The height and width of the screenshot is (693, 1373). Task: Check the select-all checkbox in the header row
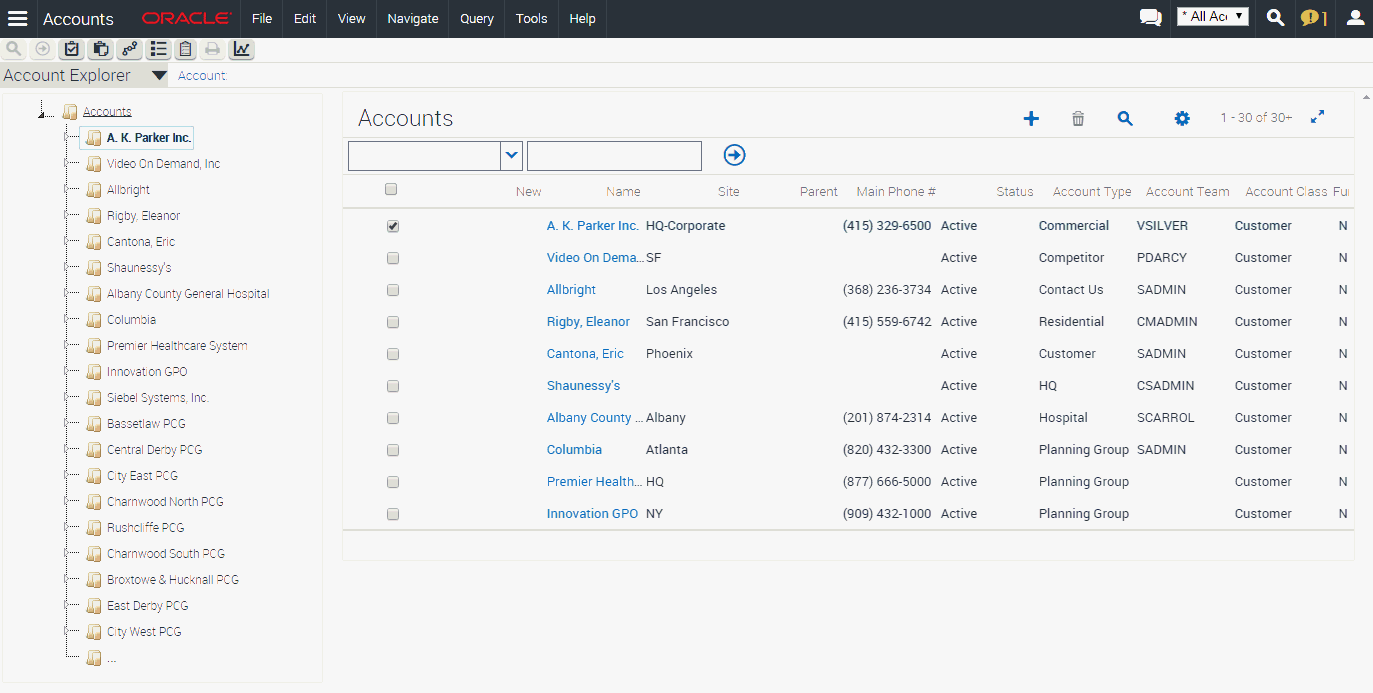click(x=390, y=189)
